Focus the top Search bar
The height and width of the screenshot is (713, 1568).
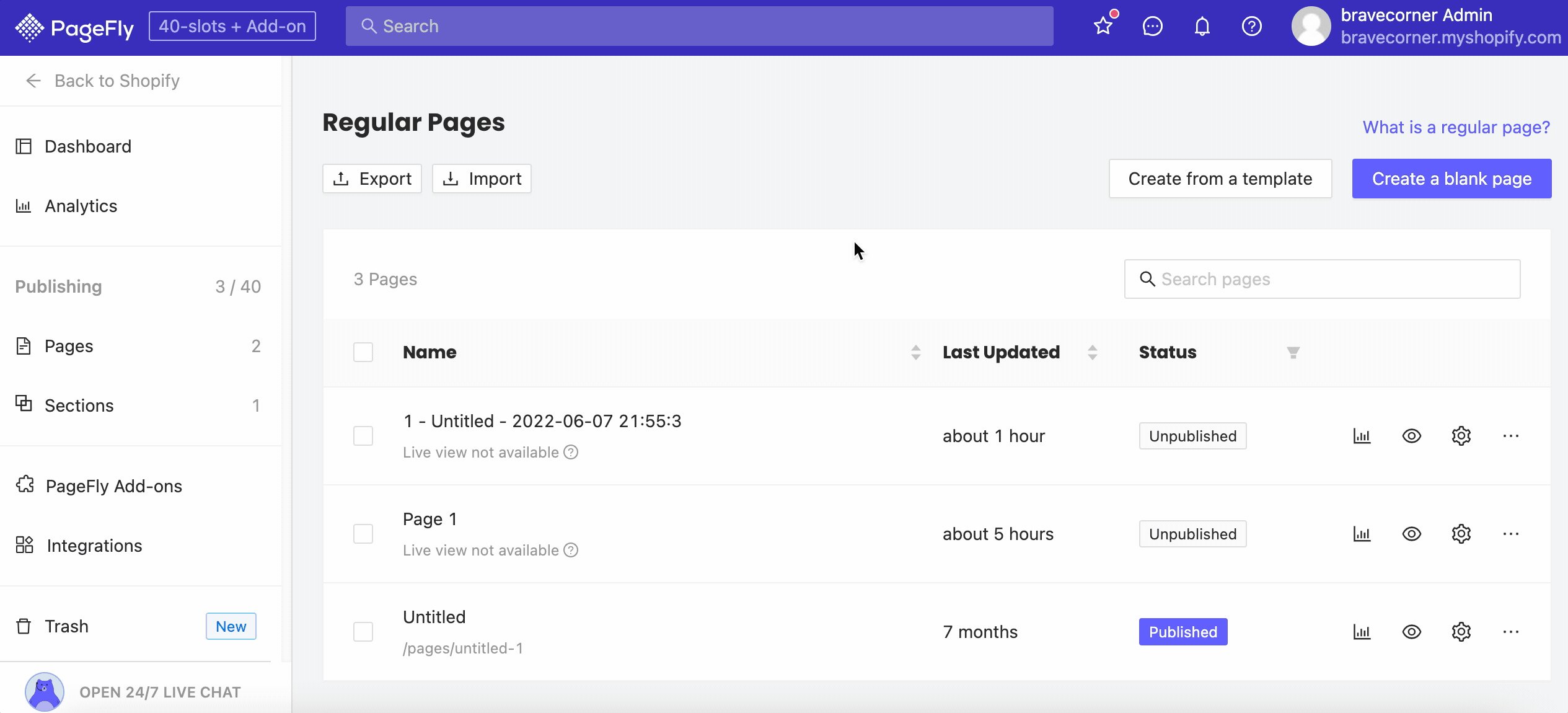pos(699,26)
